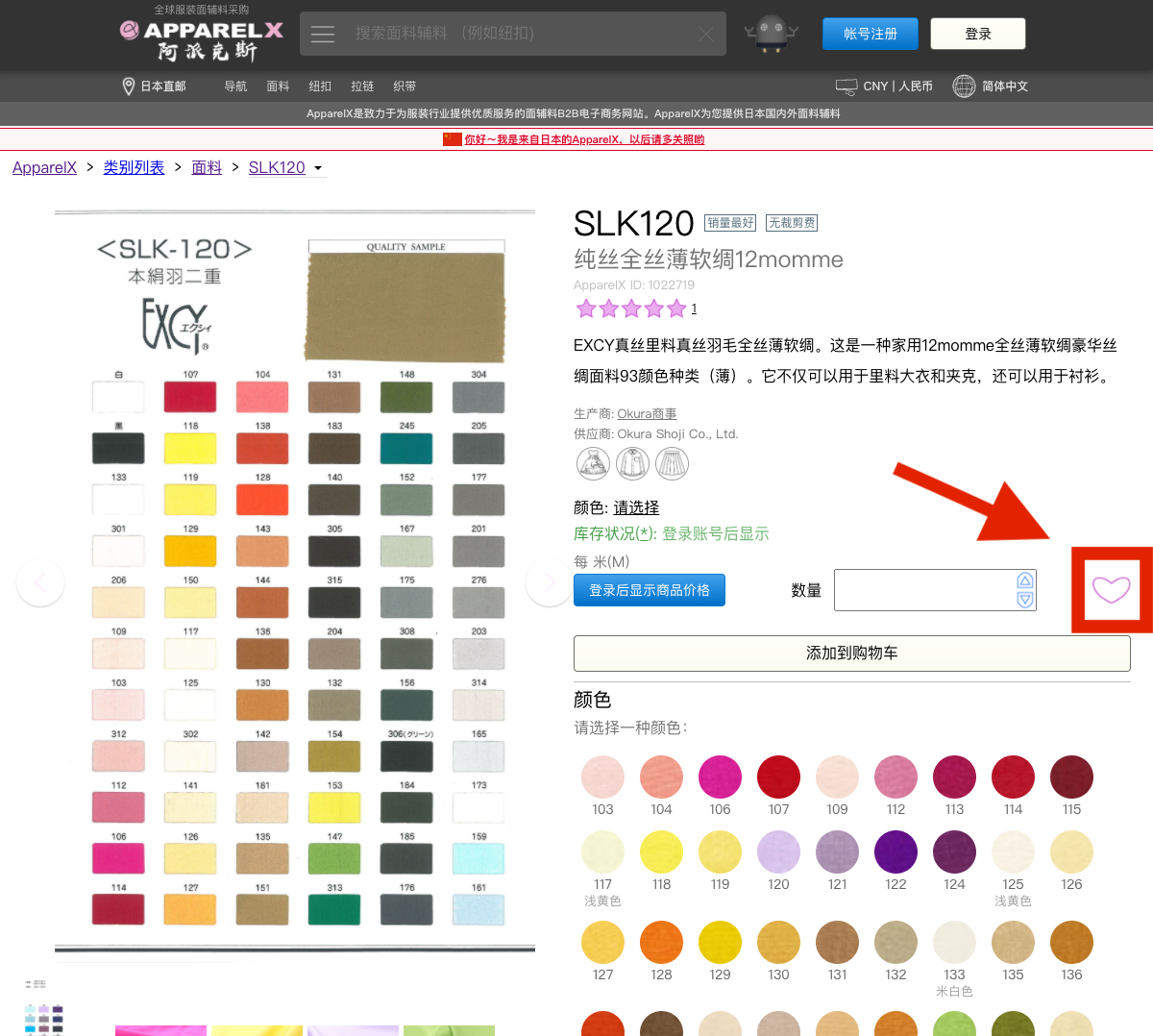Select color swatch 133 米白色

click(x=954, y=942)
